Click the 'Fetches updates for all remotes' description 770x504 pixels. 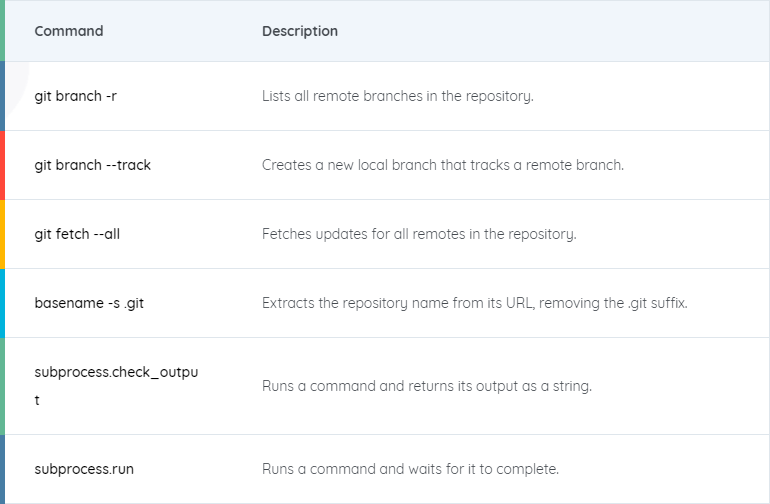419,234
